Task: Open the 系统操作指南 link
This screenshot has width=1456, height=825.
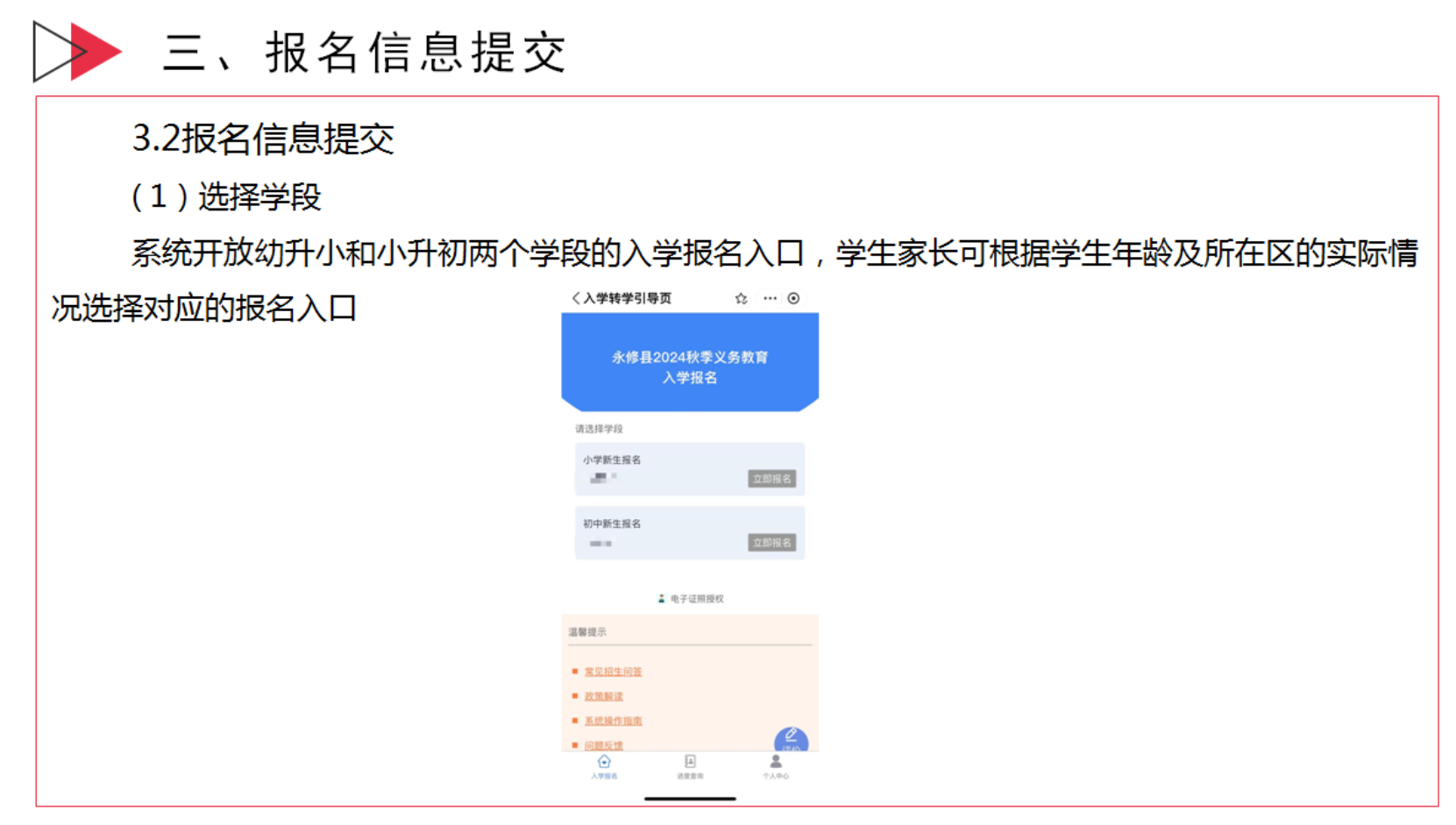Action: click(614, 721)
